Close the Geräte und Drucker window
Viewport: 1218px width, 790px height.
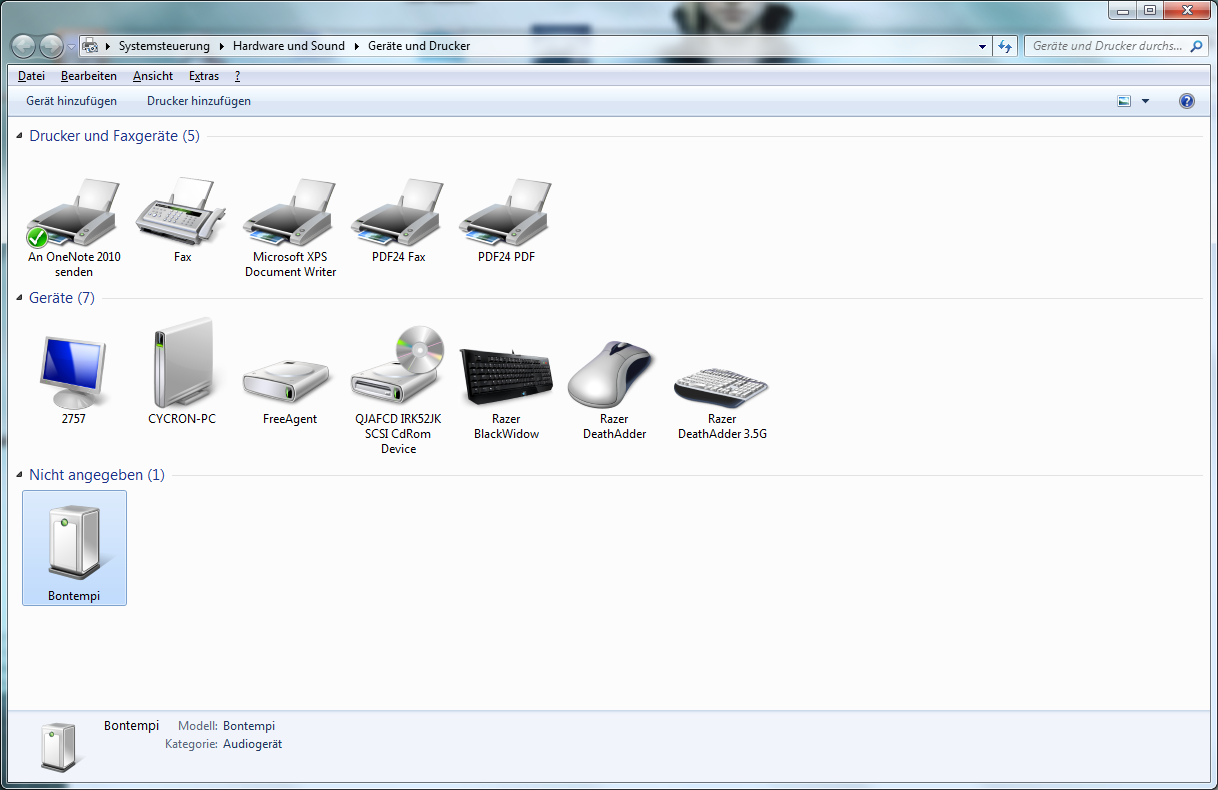1185,9
